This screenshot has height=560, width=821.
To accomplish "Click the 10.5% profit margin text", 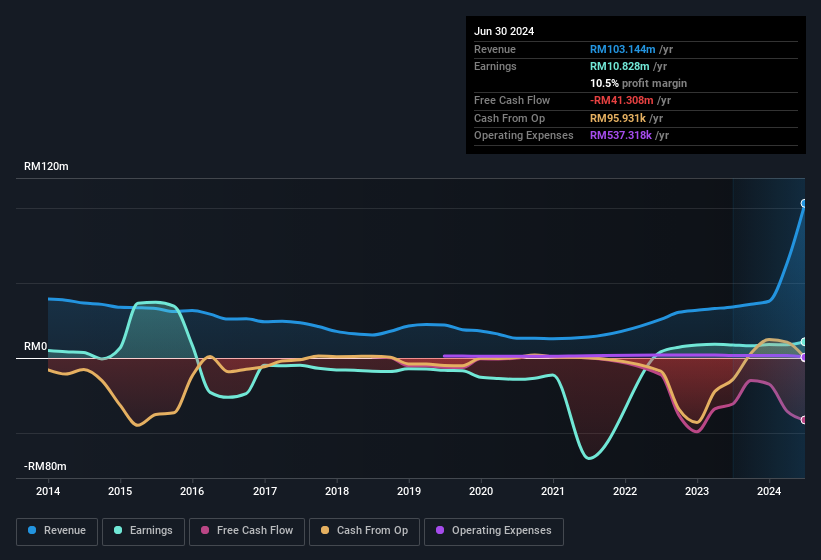I will [638, 83].
